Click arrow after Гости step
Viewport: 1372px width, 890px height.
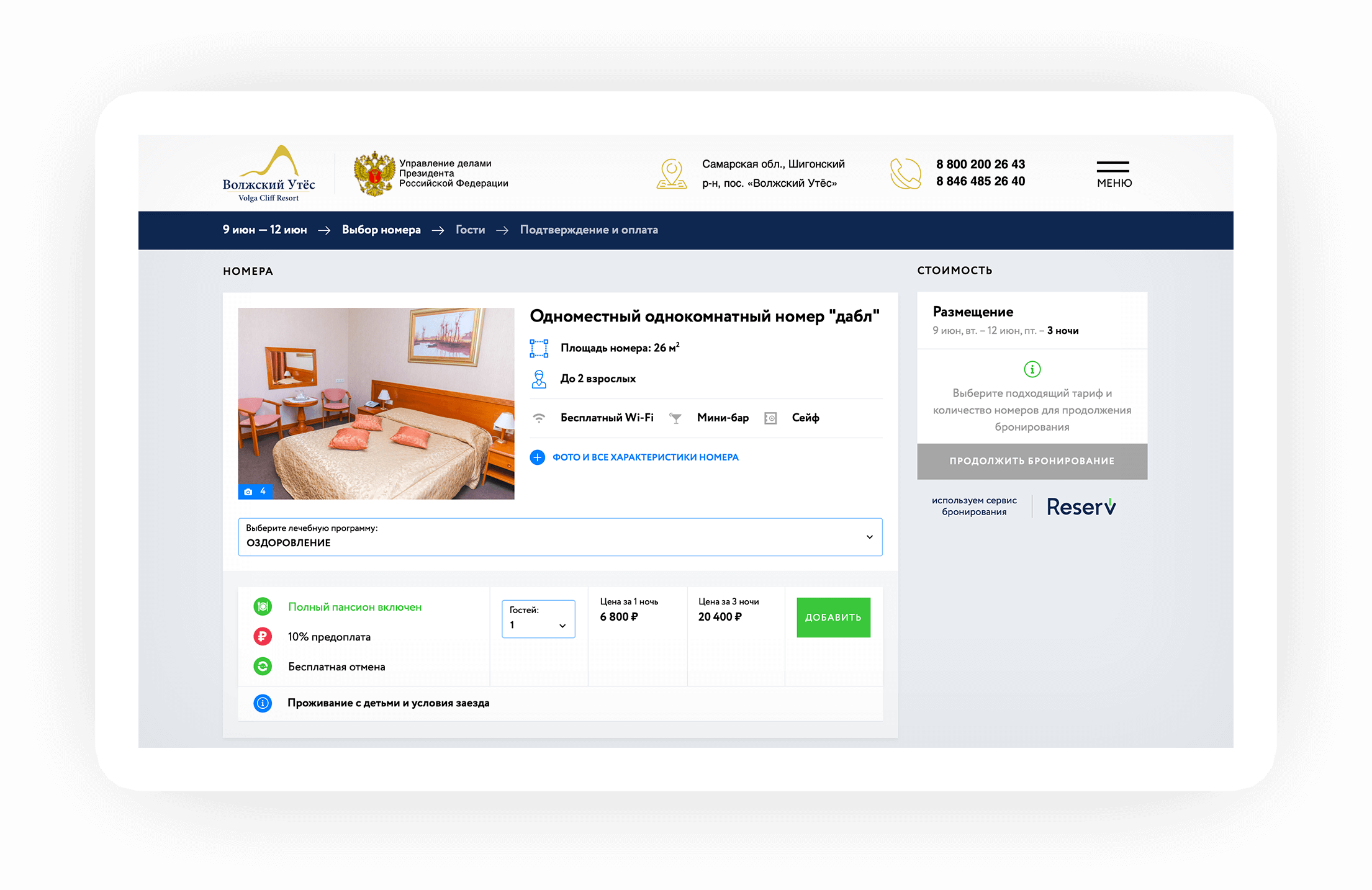pyautogui.click(x=502, y=230)
